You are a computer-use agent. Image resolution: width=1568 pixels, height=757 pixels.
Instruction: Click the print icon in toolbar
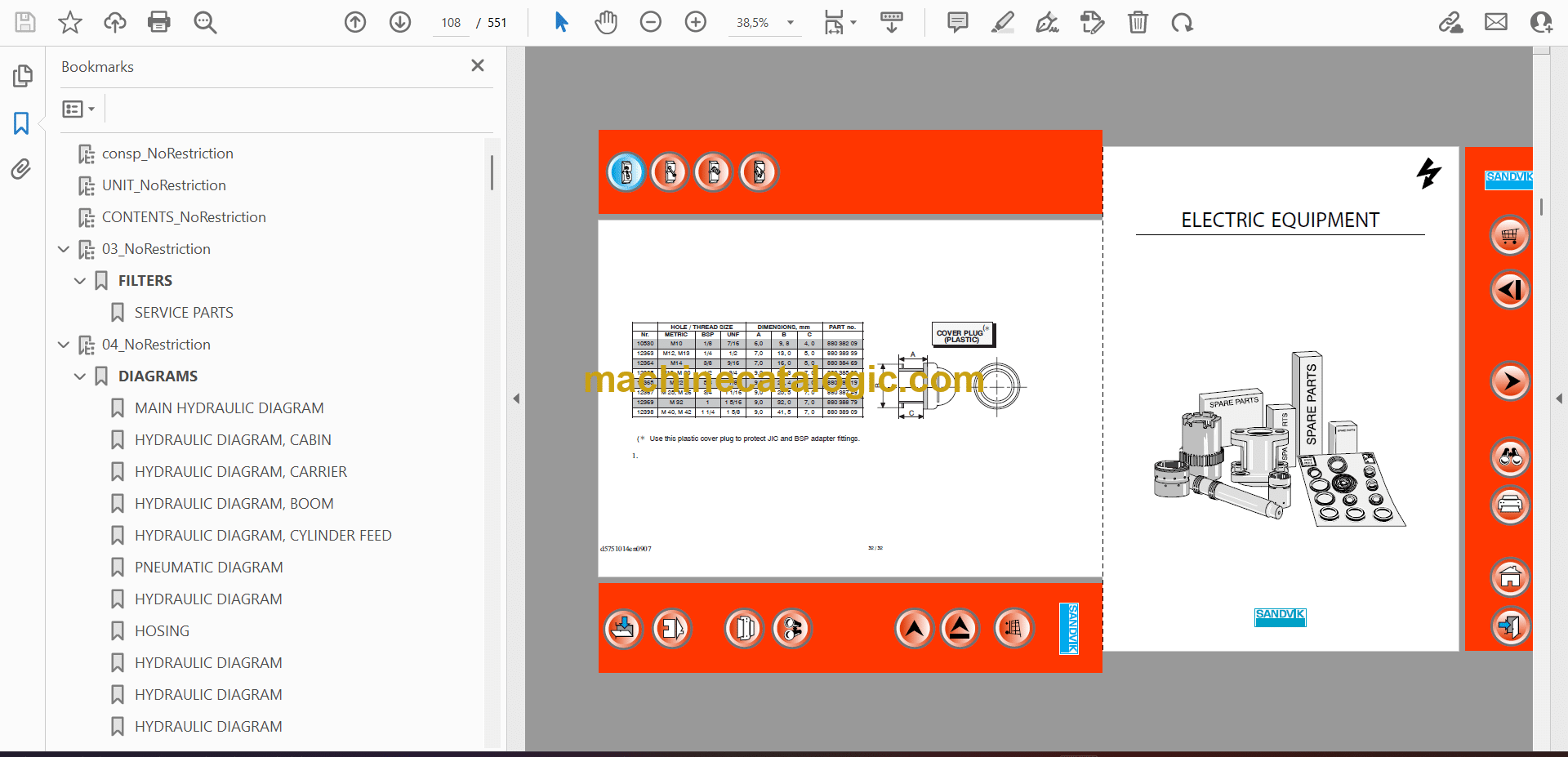(158, 22)
